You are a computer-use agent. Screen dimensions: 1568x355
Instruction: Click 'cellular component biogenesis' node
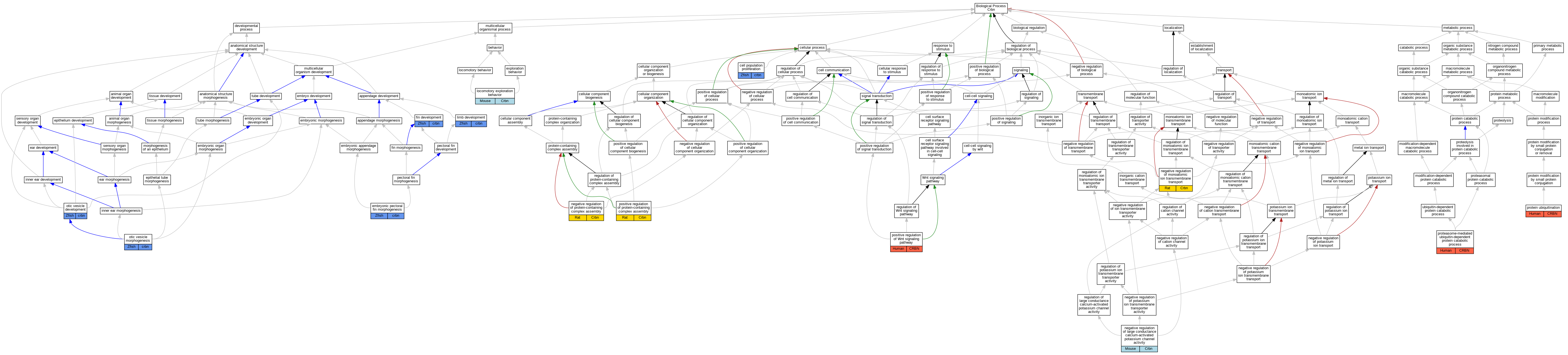(x=594, y=96)
